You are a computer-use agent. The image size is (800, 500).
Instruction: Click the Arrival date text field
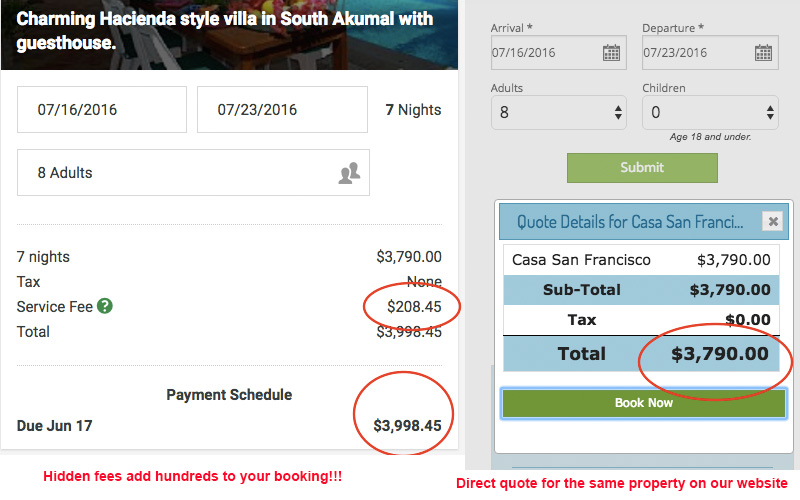click(545, 53)
